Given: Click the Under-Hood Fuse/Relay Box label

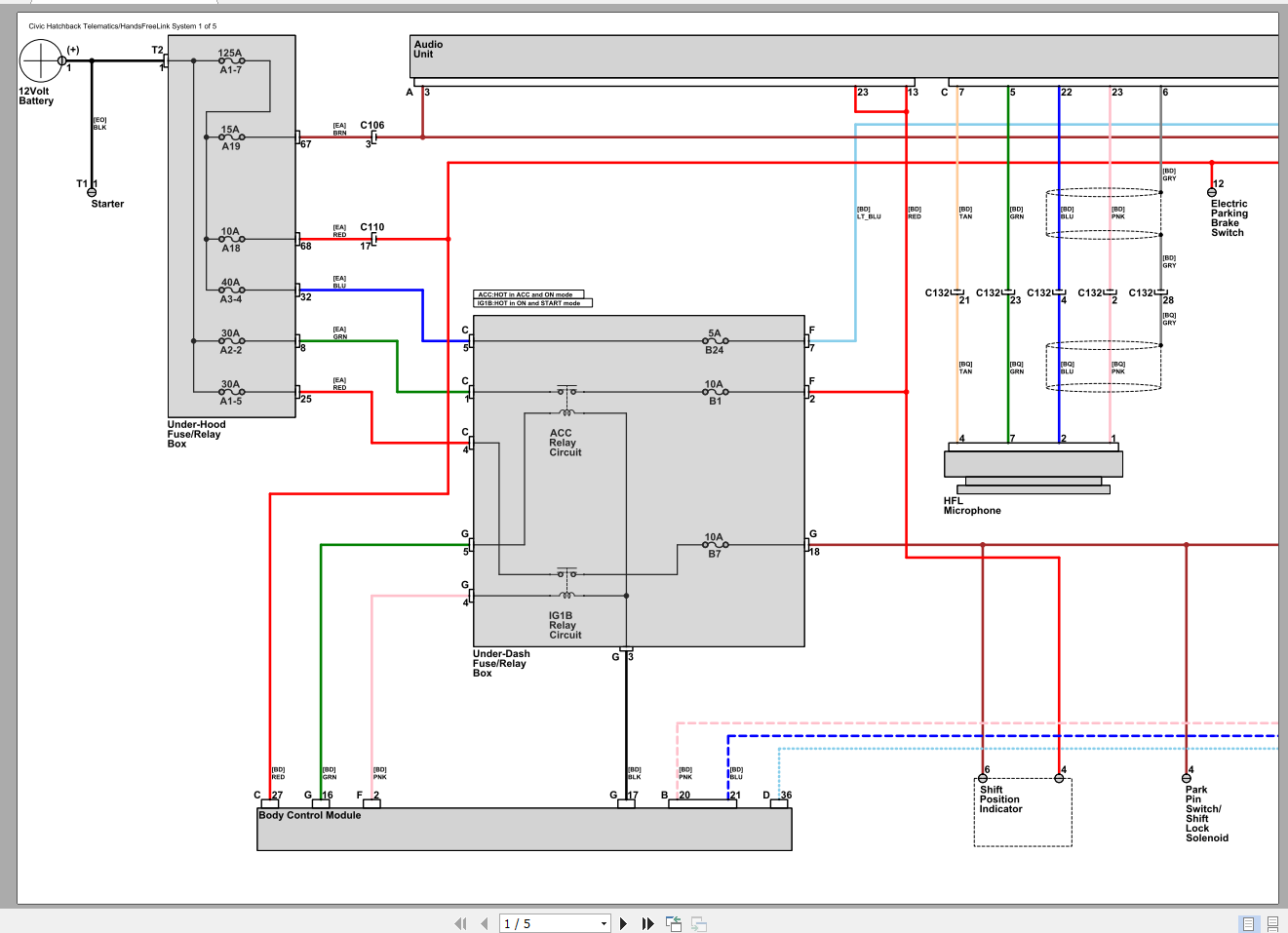Looking at the screenshot, I should (196, 434).
